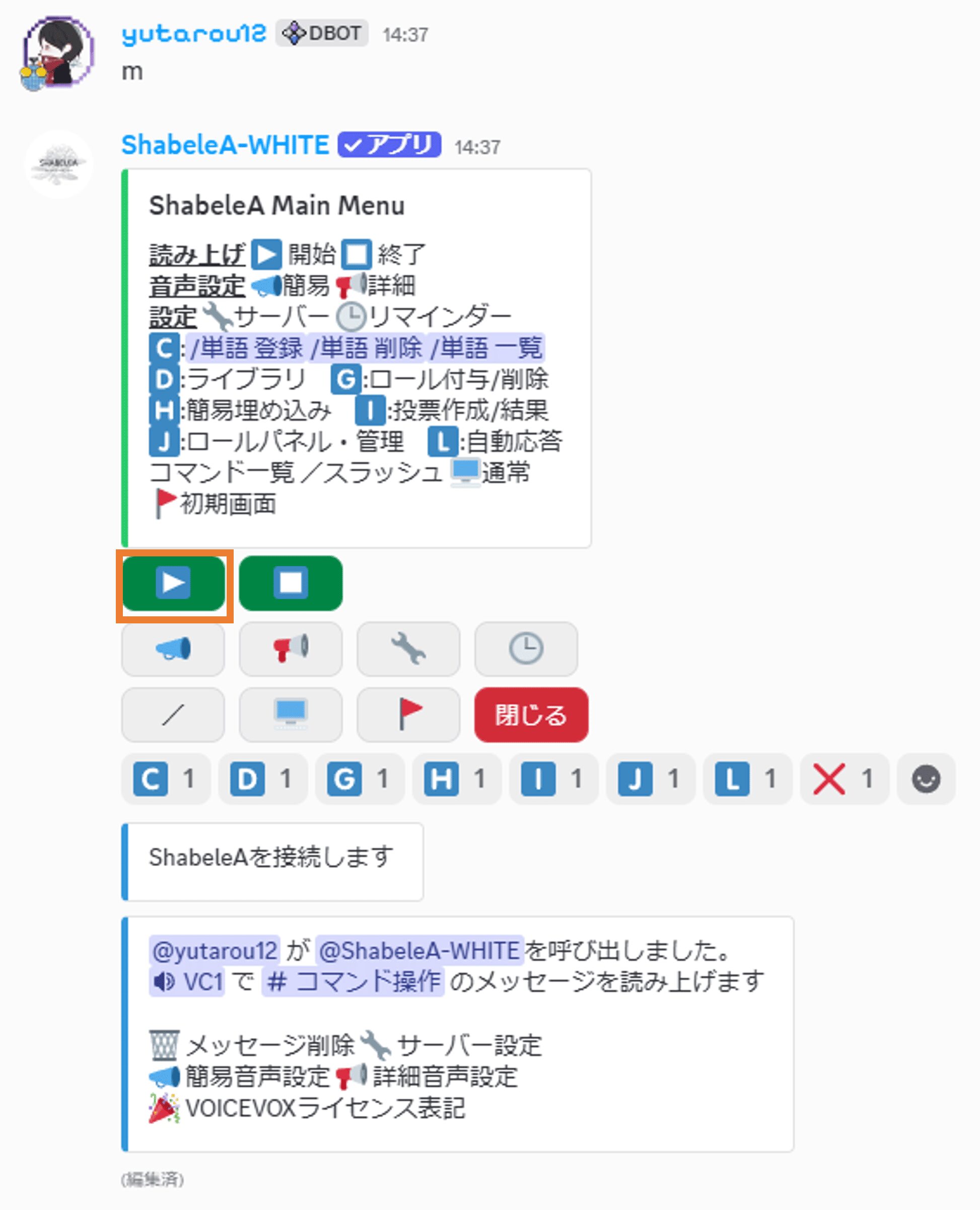Toggle the C reaction
The width and height of the screenshot is (980, 1210).
[x=166, y=779]
